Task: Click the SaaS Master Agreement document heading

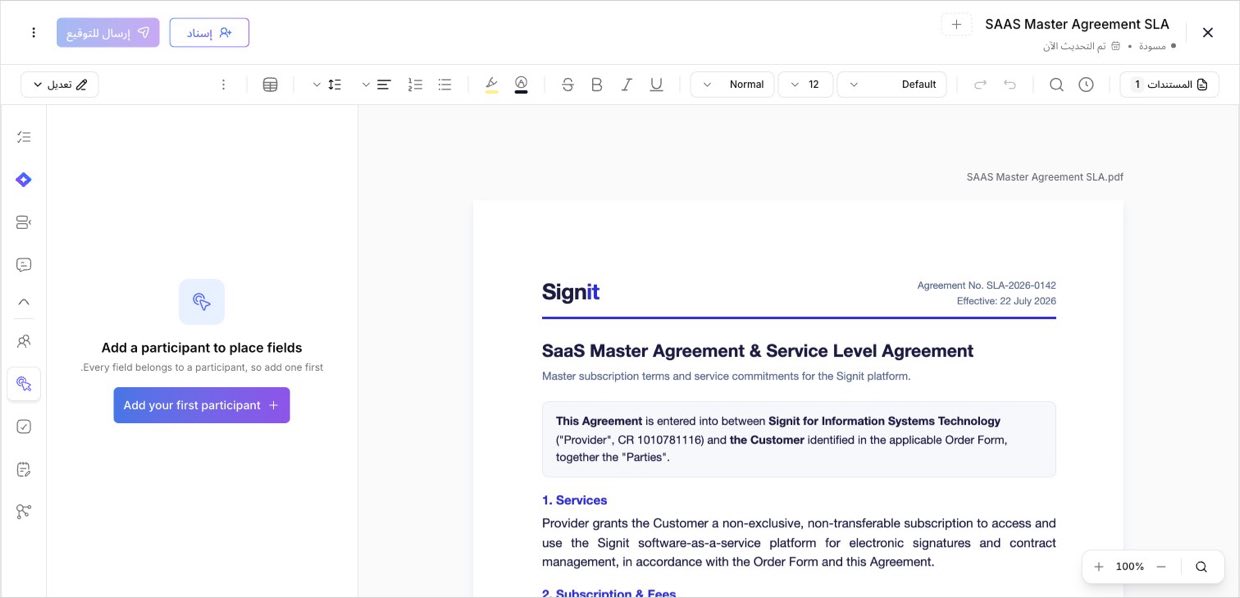Action: pyautogui.click(x=758, y=351)
